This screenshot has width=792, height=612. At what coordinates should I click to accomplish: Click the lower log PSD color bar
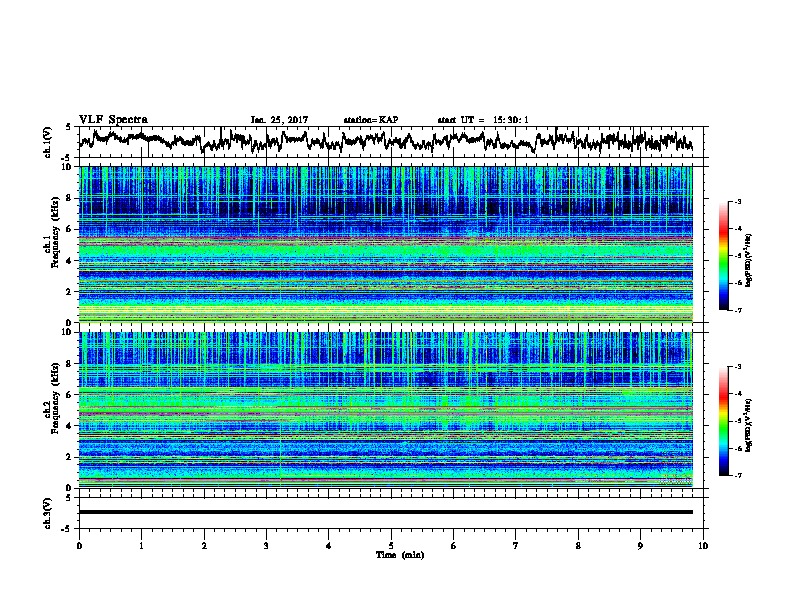click(x=723, y=421)
